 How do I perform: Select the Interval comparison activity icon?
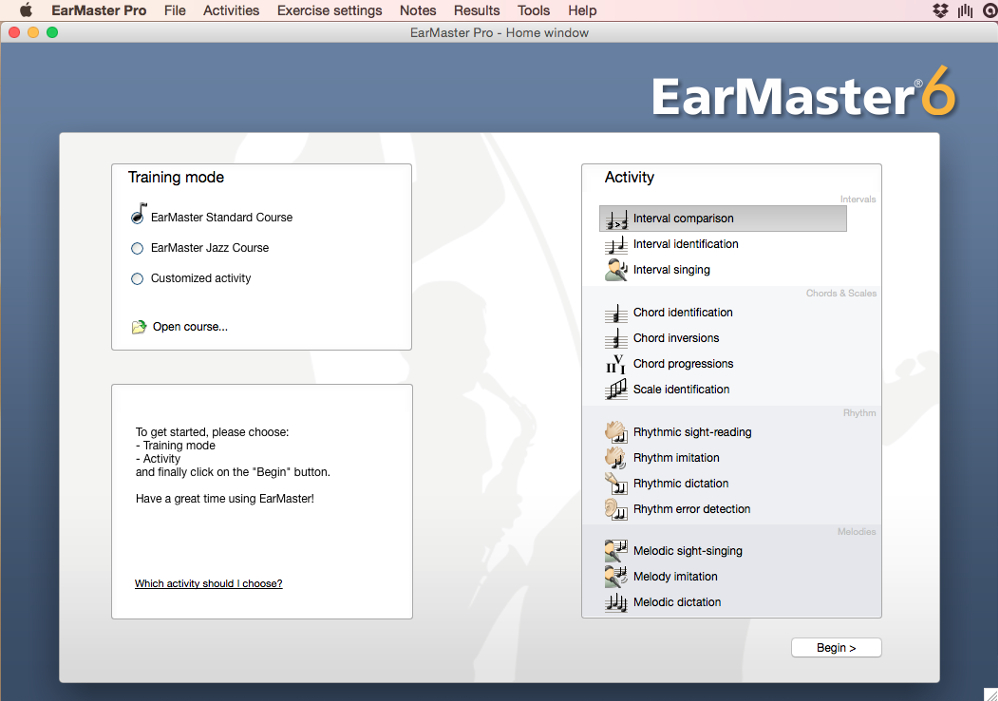tap(616, 218)
